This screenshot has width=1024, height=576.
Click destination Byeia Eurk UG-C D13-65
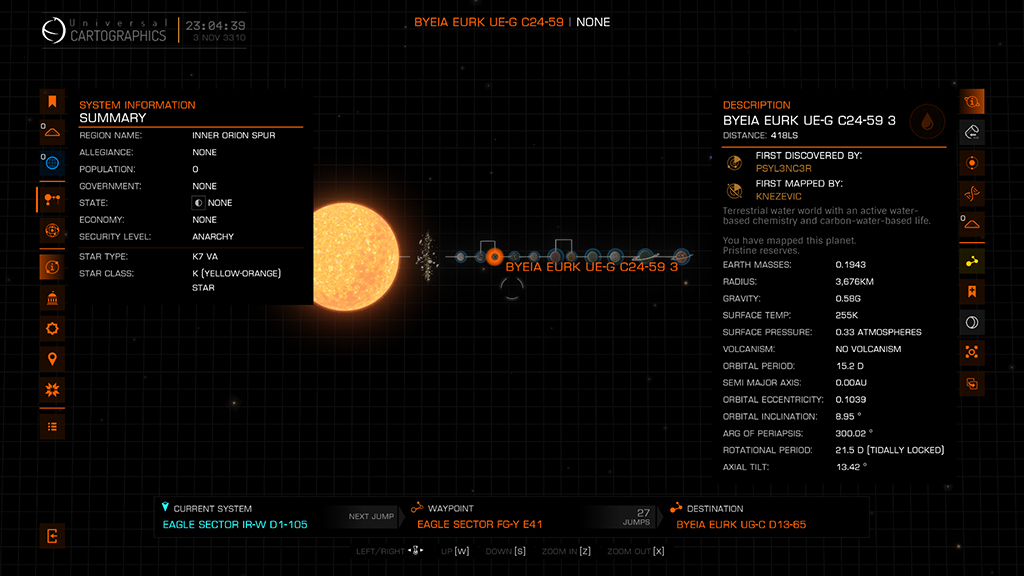[741, 524]
